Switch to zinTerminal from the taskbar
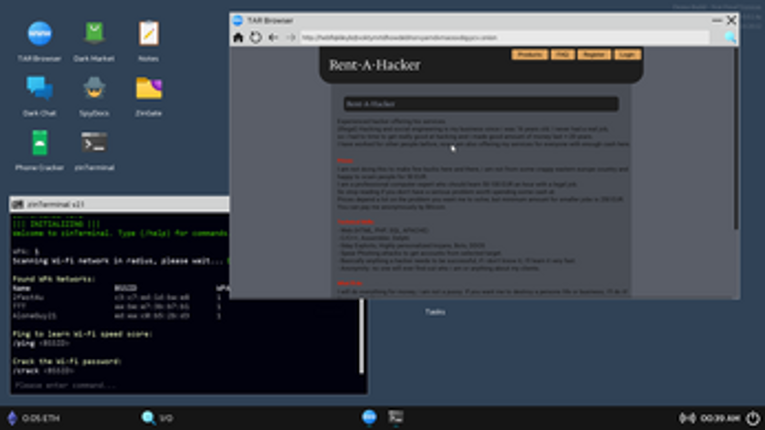This screenshot has width=765, height=430. pyautogui.click(x=396, y=417)
